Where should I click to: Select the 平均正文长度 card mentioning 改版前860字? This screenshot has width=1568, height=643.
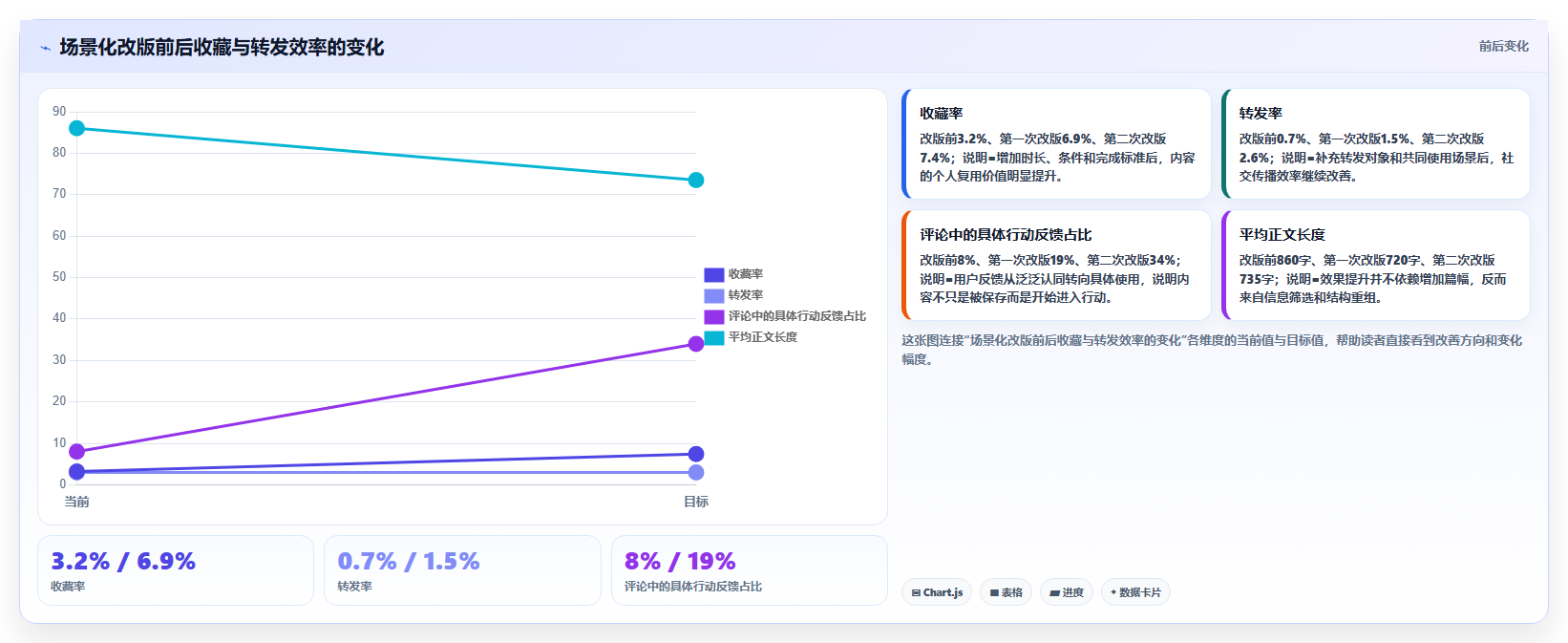1375,266
